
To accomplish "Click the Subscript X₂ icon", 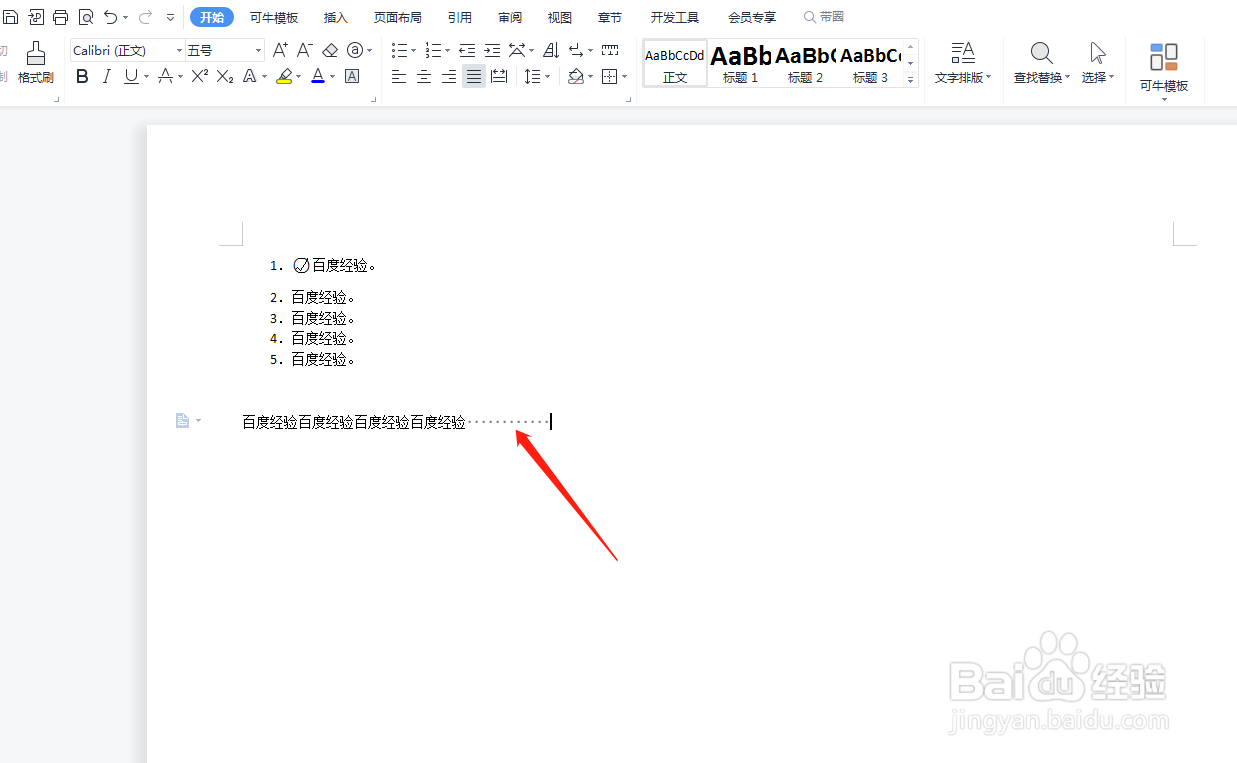I will coord(225,76).
